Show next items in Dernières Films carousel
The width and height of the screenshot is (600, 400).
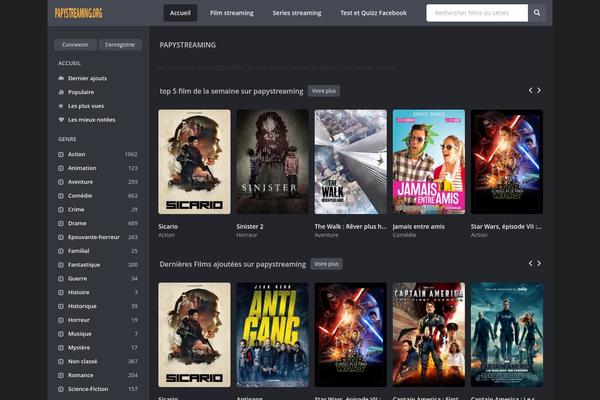pos(539,263)
